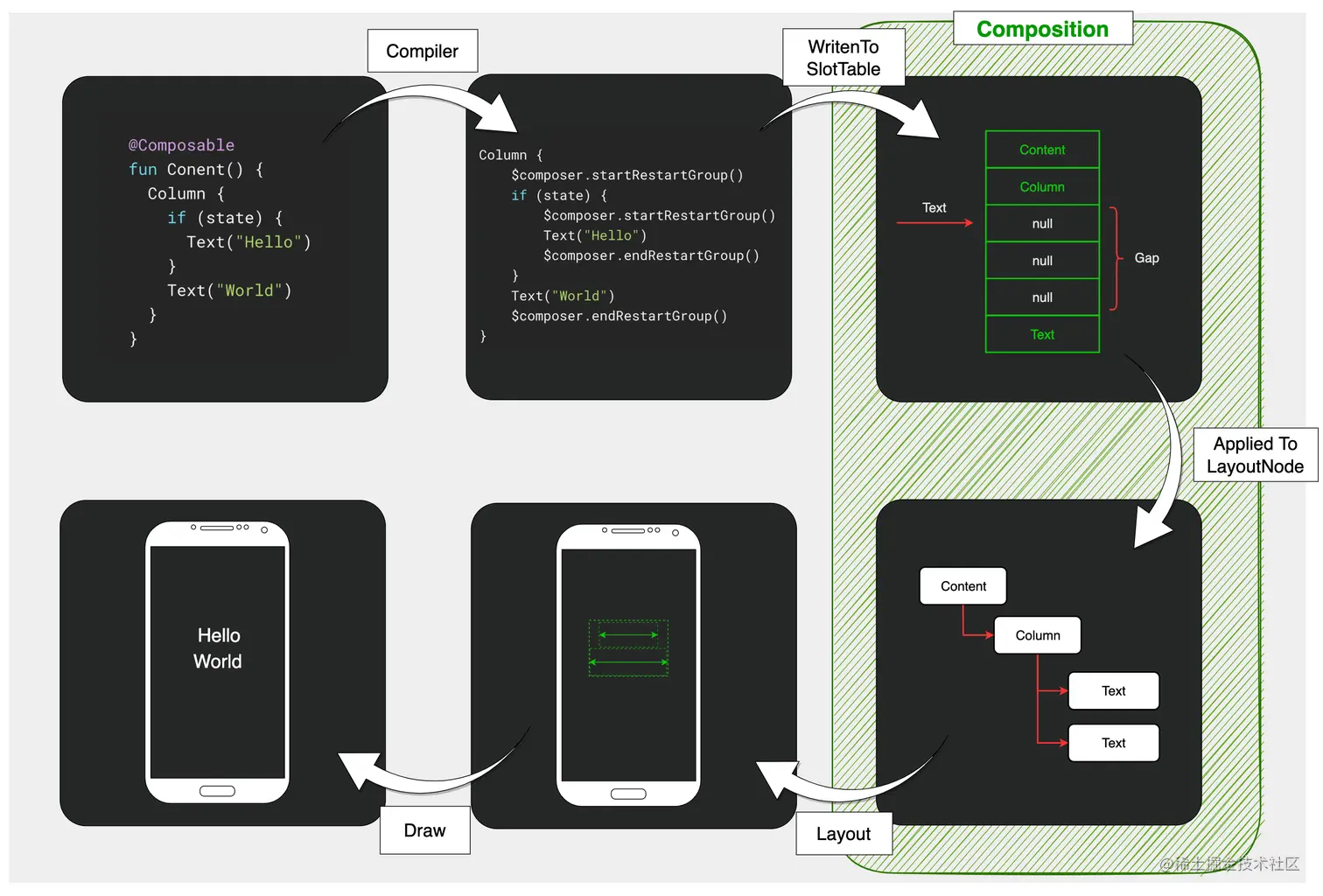The height and width of the screenshot is (896, 1323).
Task: Click the @Composable annotation in the code
Action: (x=181, y=144)
